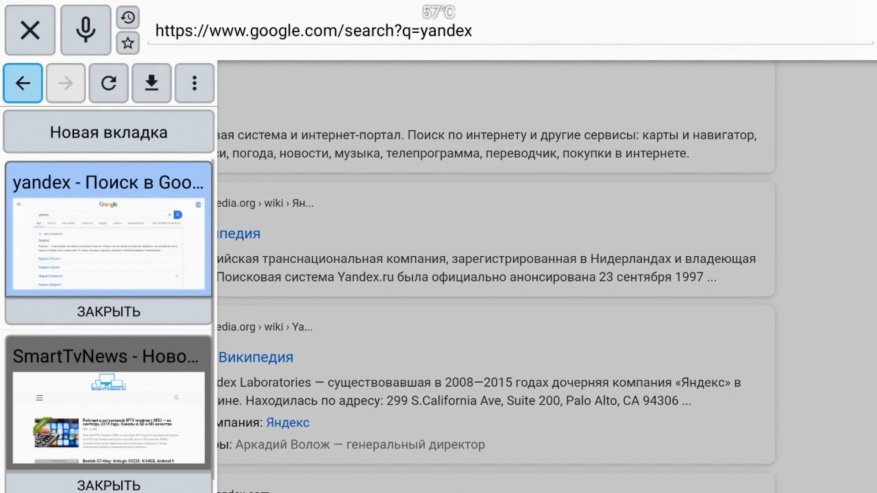Close SmartTvNews tab with ЗАКРЫТЬ
Image resolution: width=877 pixels, height=493 pixels.
point(109,483)
